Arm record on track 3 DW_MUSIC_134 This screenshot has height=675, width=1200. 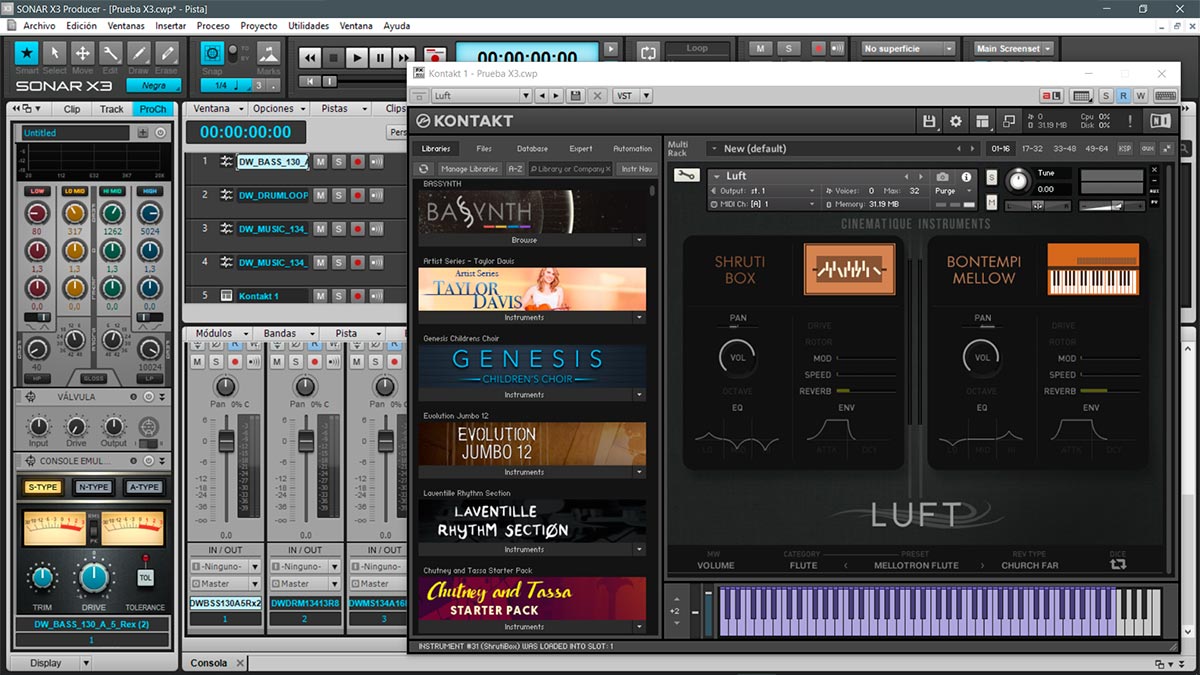(357, 229)
